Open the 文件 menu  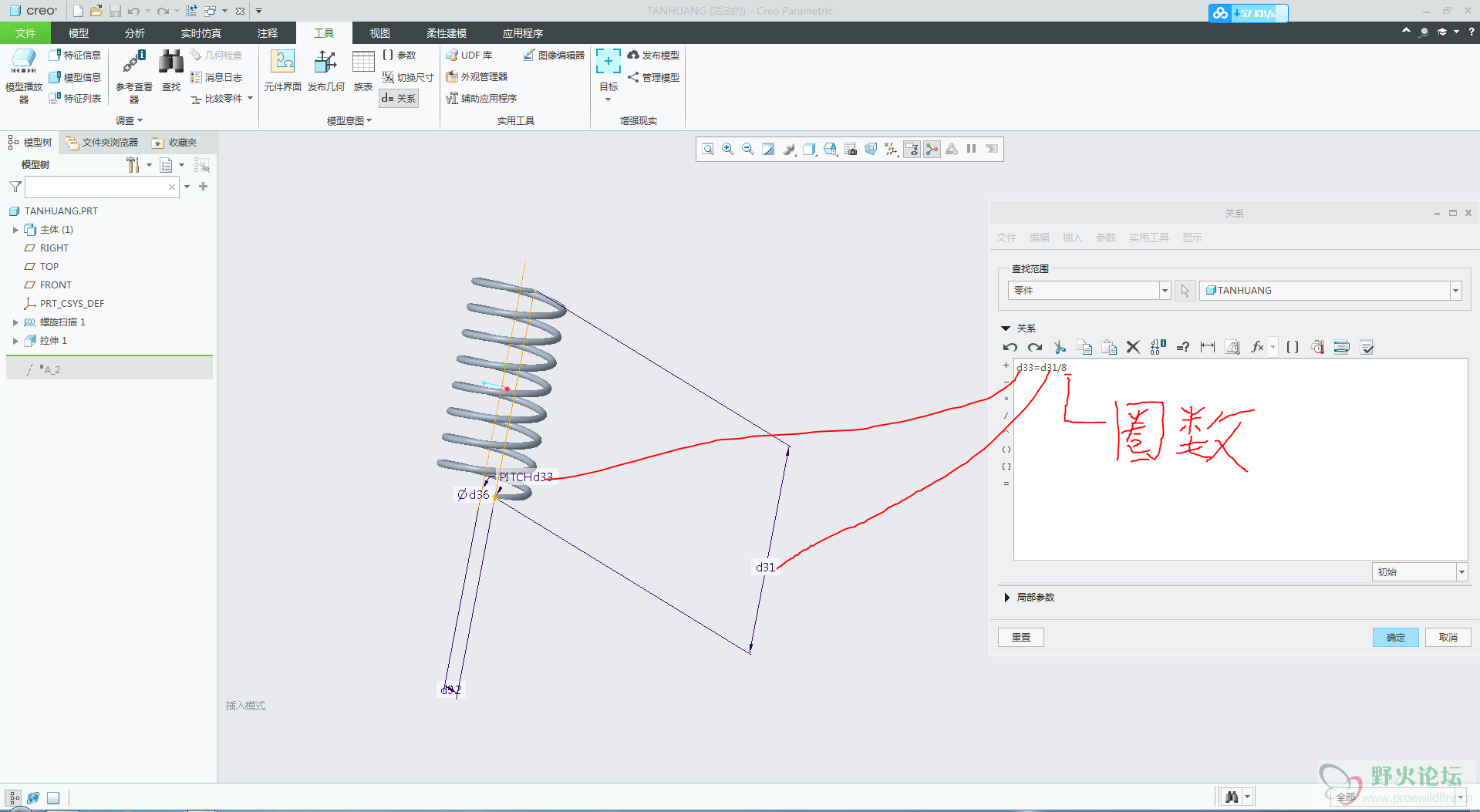[25, 33]
